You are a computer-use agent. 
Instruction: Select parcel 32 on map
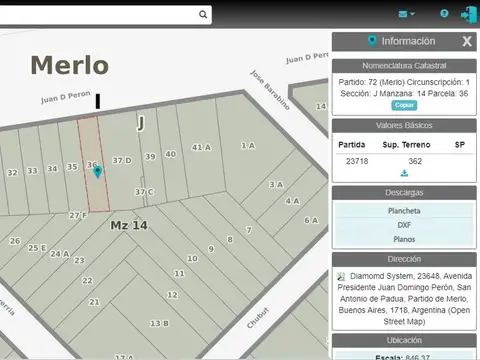12,173
